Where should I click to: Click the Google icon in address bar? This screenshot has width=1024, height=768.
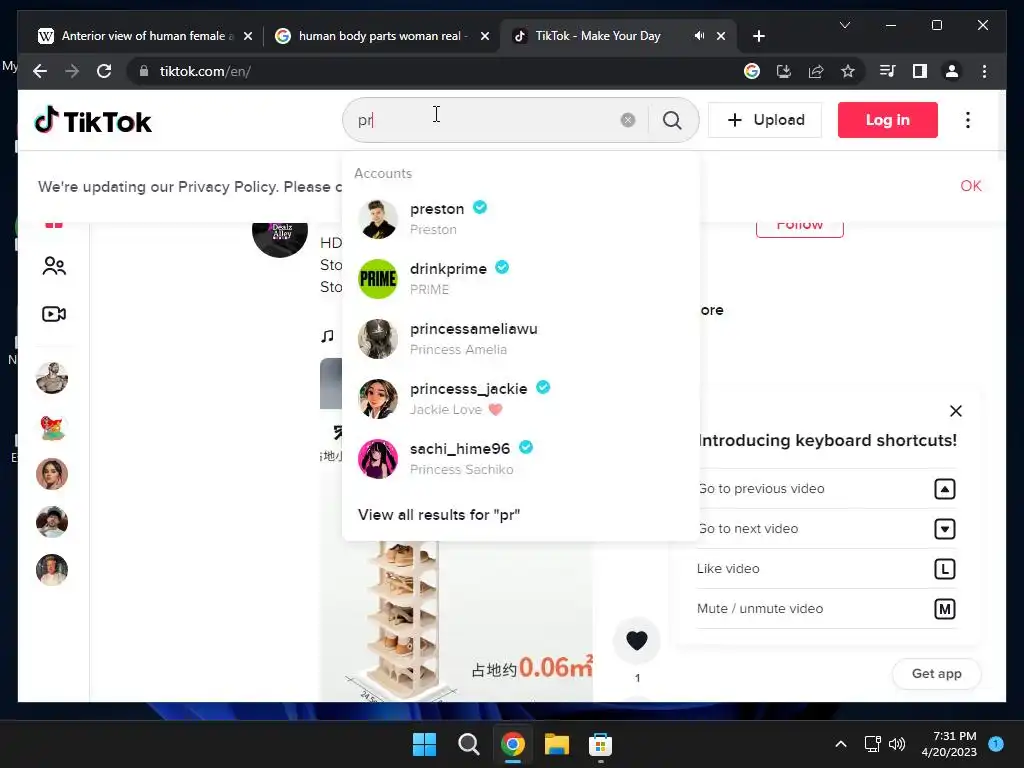click(x=752, y=71)
